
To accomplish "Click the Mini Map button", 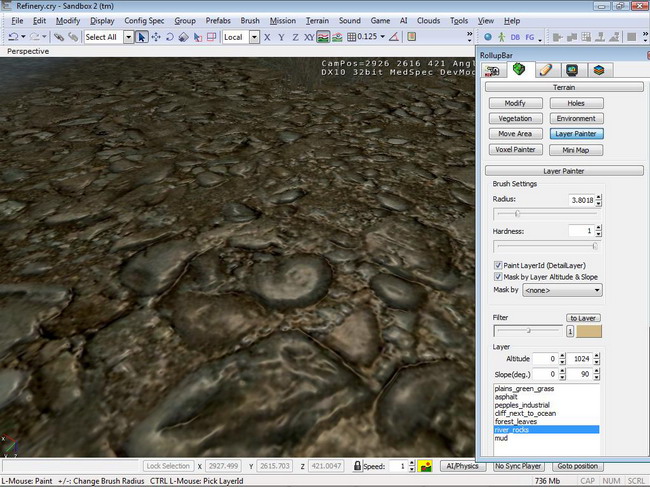I will coord(576,150).
